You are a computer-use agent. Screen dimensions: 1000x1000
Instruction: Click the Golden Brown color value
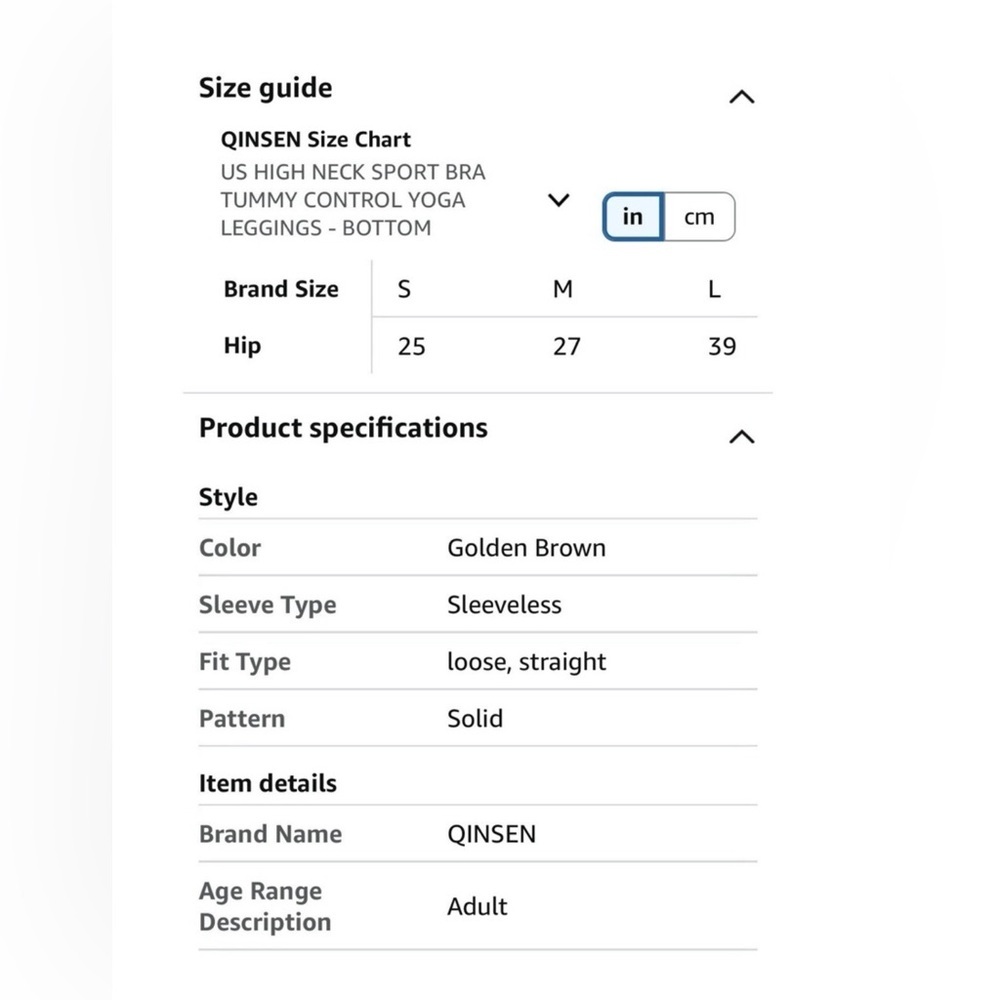point(526,548)
